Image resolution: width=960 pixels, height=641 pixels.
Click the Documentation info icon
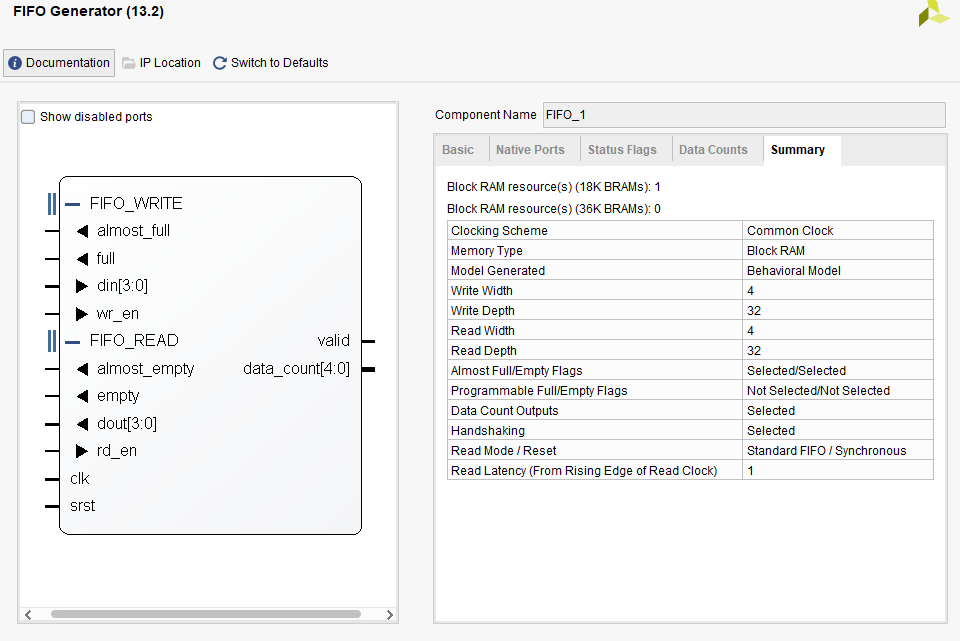[x=15, y=63]
